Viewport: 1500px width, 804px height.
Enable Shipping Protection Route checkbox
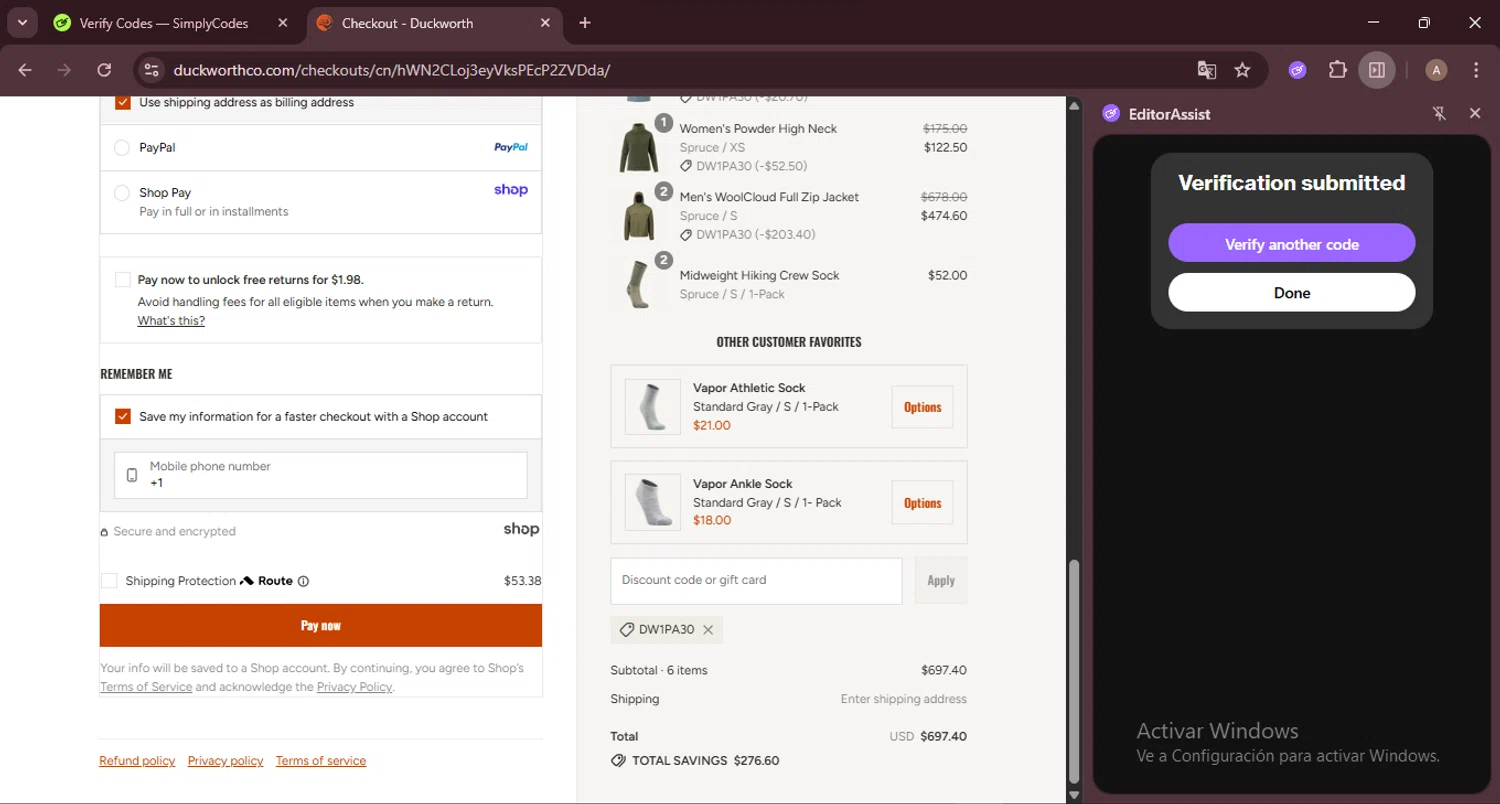(109, 581)
